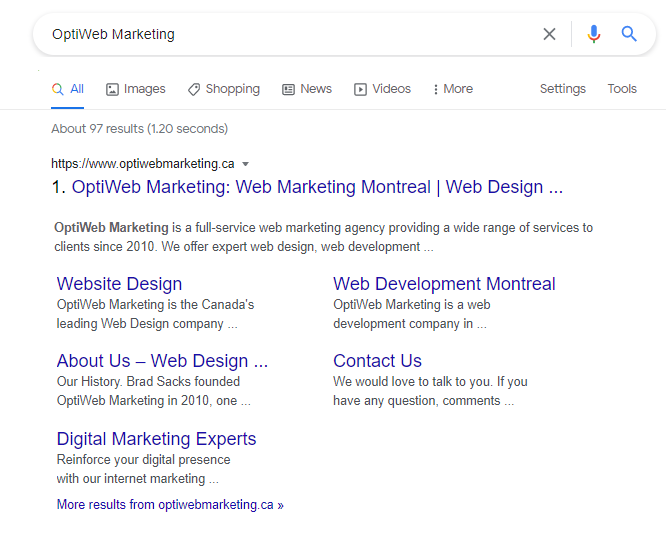
Task: Visit the About Us – Web Design link
Action: pyautogui.click(x=162, y=361)
